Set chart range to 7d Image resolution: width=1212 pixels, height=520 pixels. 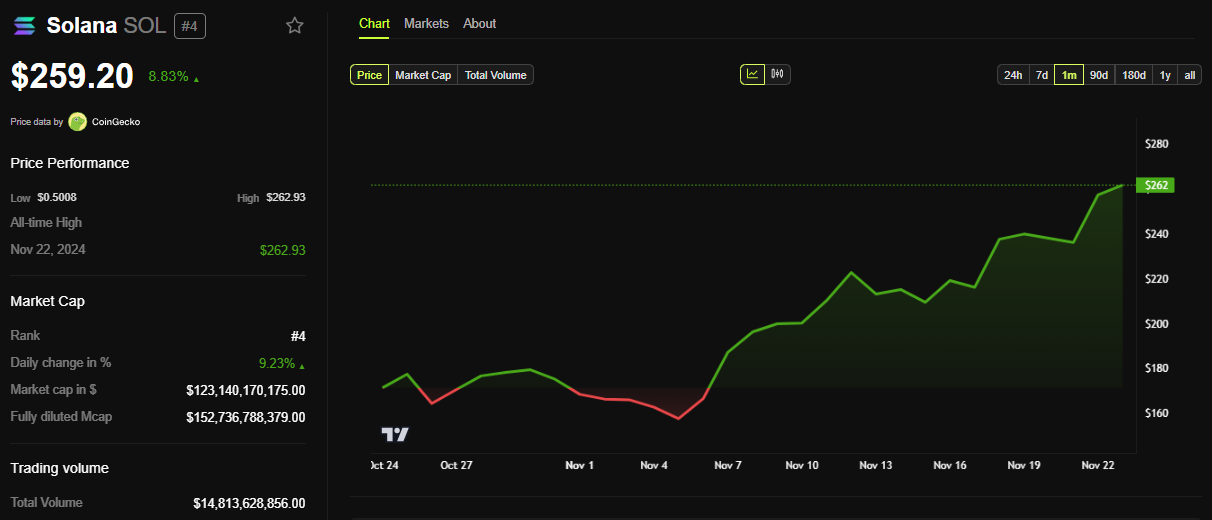point(1041,75)
